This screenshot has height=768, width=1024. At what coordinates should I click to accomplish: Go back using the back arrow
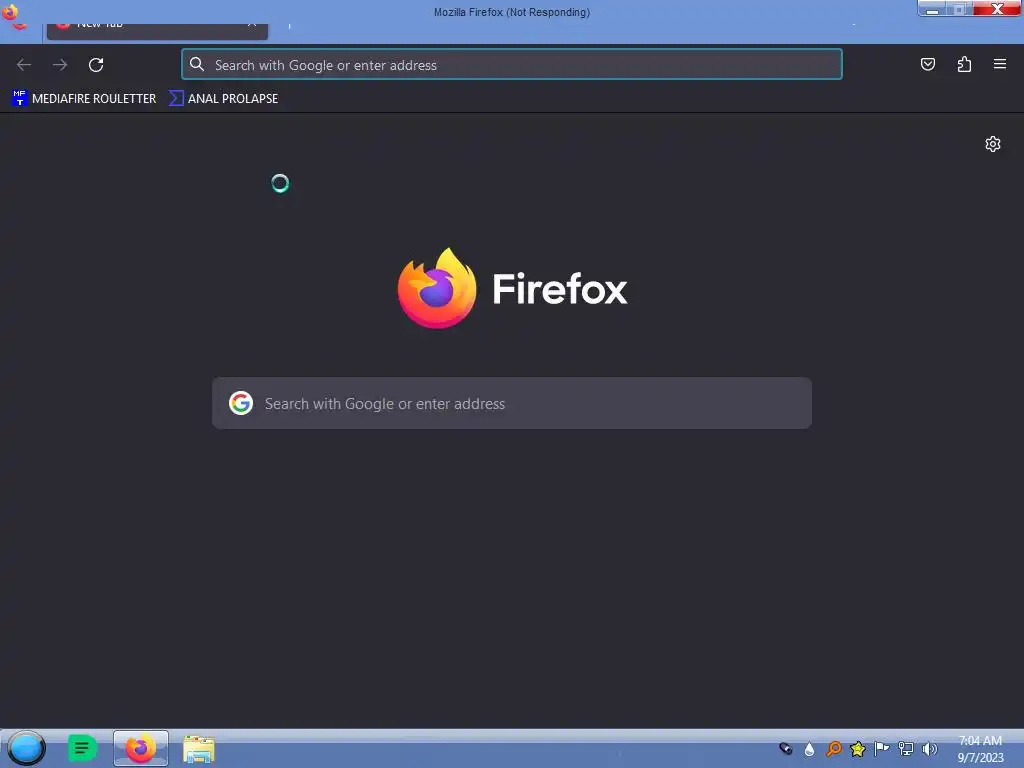click(x=24, y=65)
